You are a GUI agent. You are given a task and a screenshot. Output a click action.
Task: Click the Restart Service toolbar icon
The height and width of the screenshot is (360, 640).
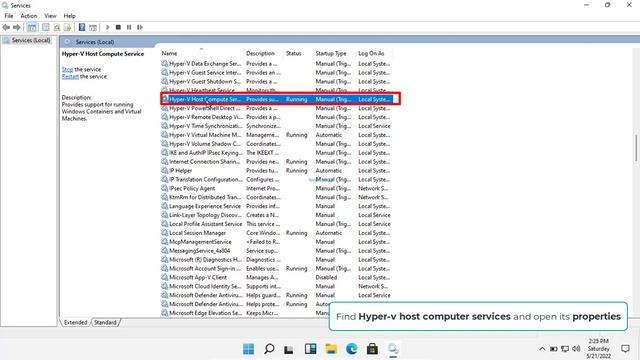pyautogui.click(x=140, y=27)
